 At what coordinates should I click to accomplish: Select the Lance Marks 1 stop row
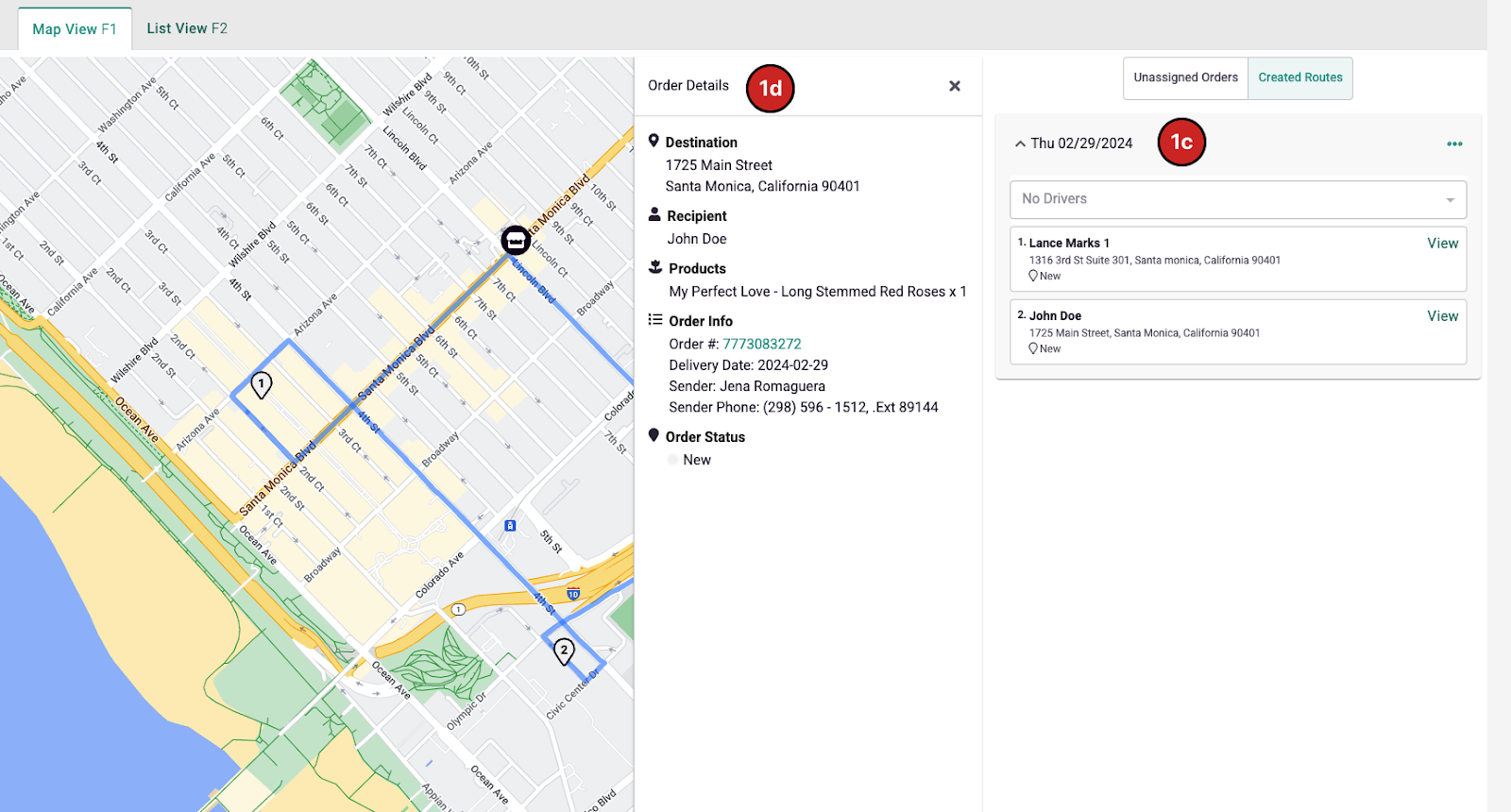(x=1238, y=259)
